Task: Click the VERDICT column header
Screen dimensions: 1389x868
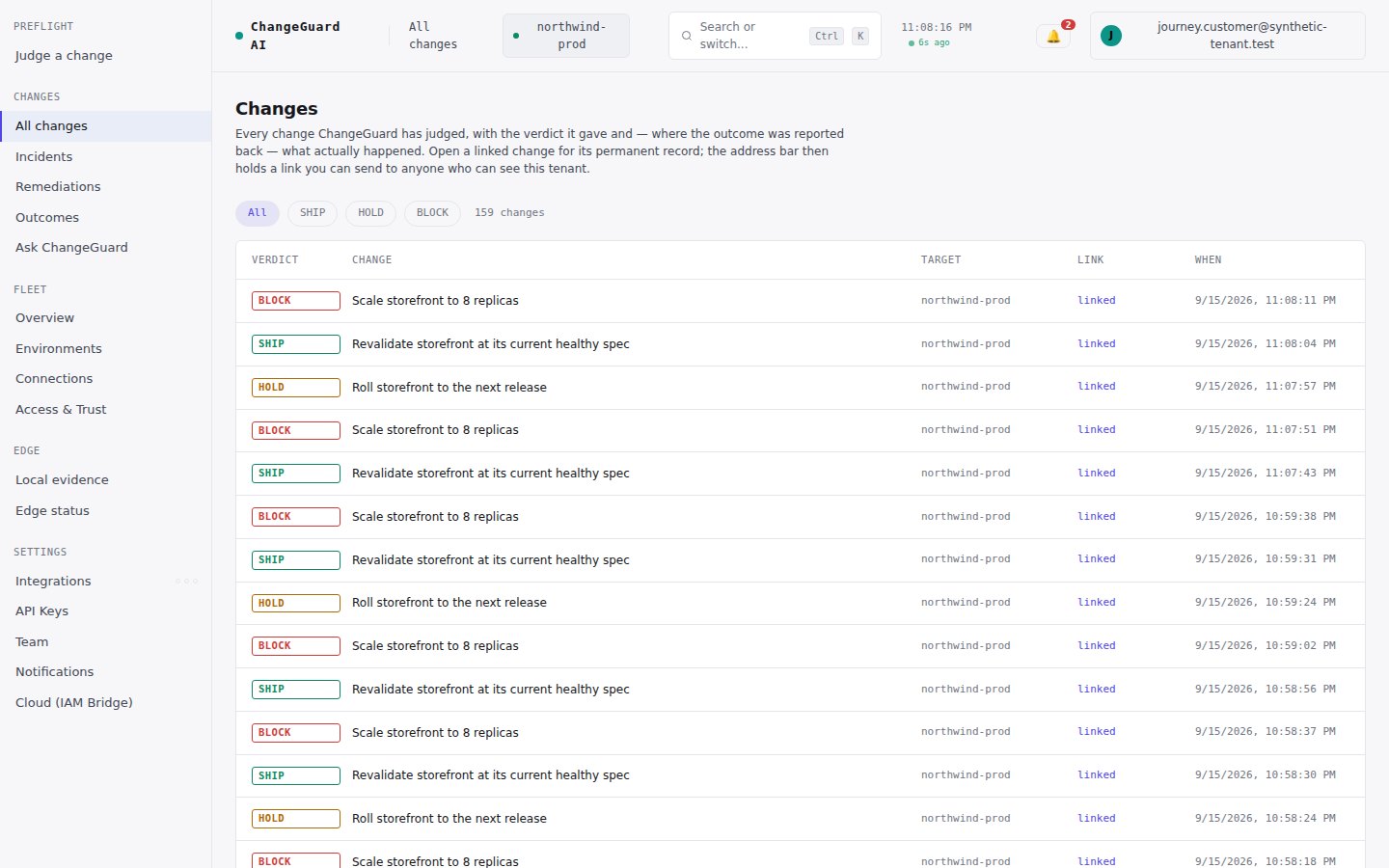Action: point(275,260)
